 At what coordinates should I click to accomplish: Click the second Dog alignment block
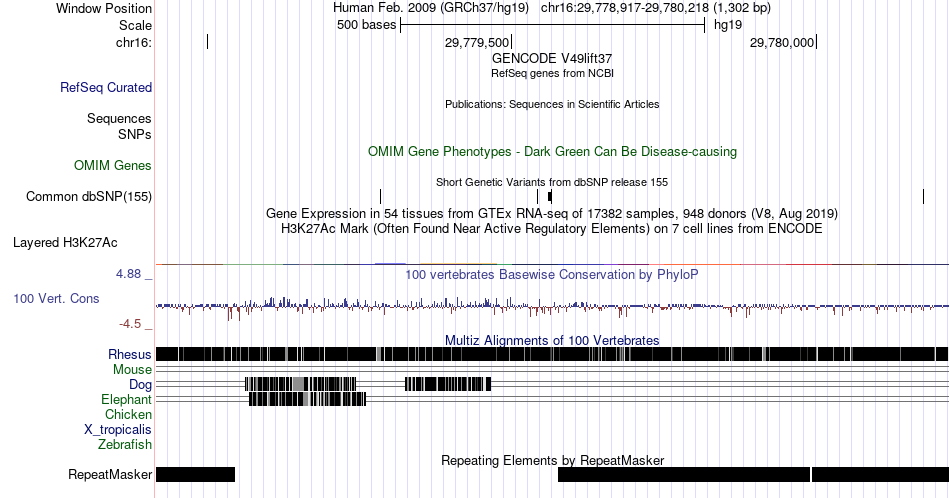coord(448,384)
